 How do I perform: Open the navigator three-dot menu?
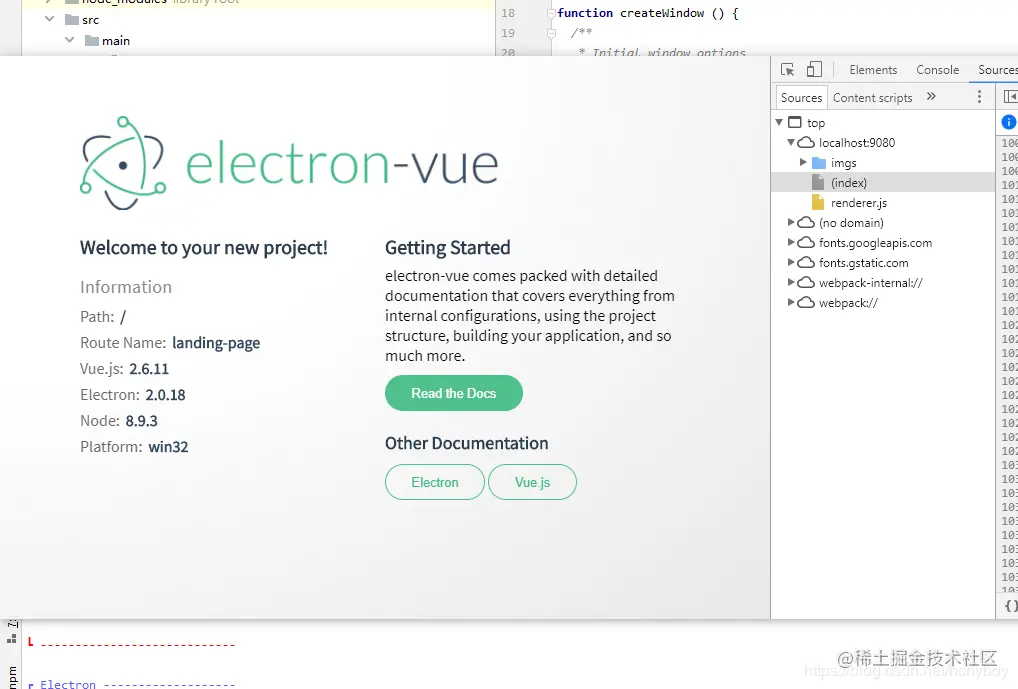coord(979,97)
